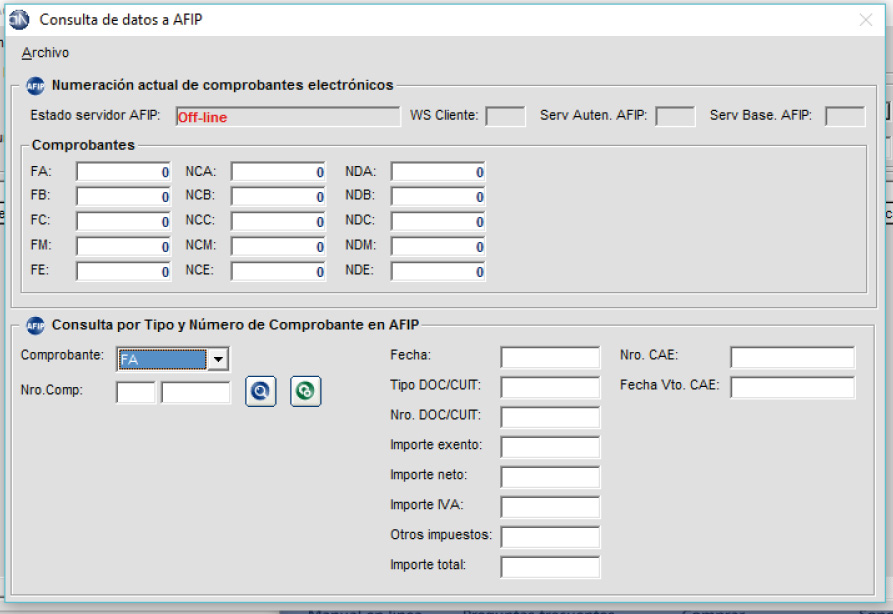Screen dimensions: 893x614
Task: Click AFIP logo beside Consulta por Tipo heading
Action: pyautogui.click(x=35, y=326)
